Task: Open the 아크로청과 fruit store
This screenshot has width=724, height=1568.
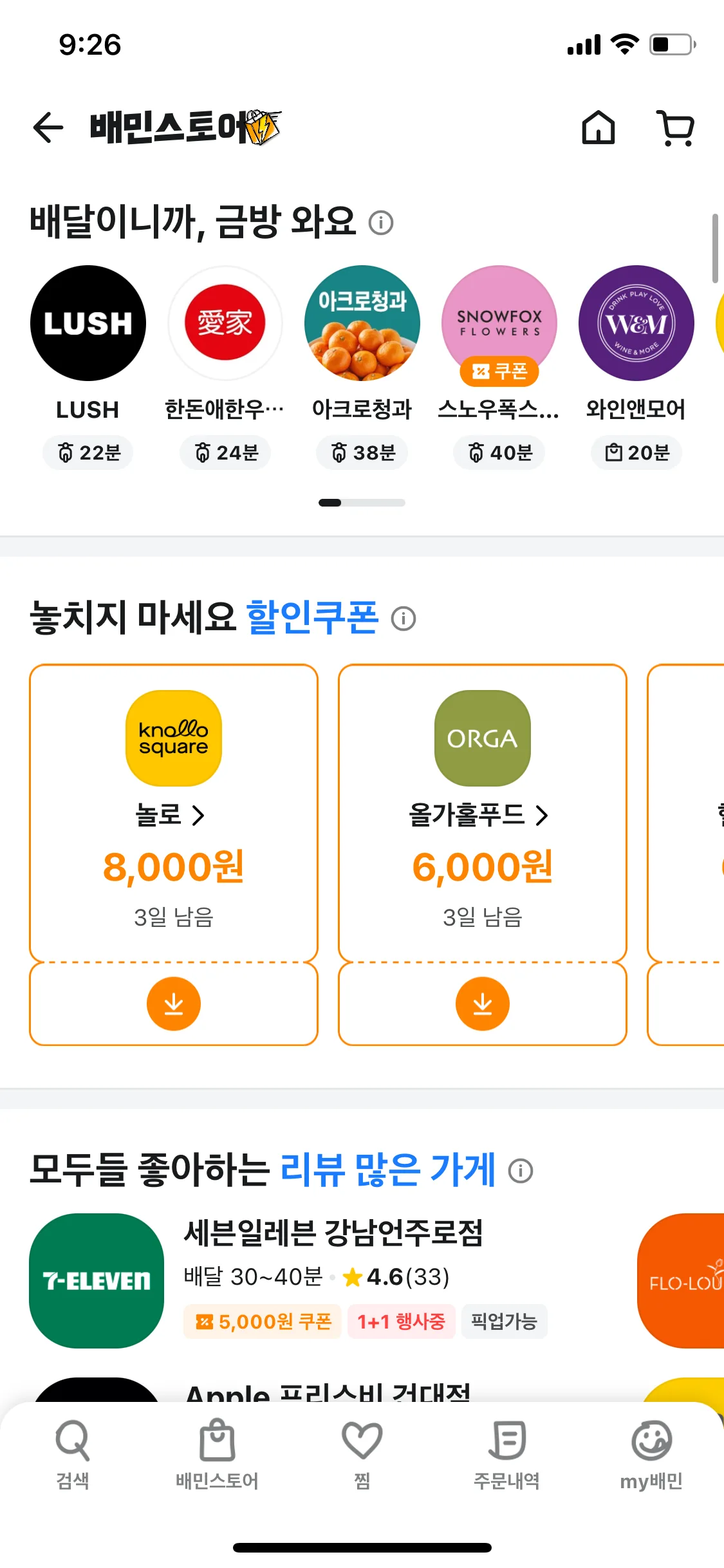Action: (x=362, y=323)
